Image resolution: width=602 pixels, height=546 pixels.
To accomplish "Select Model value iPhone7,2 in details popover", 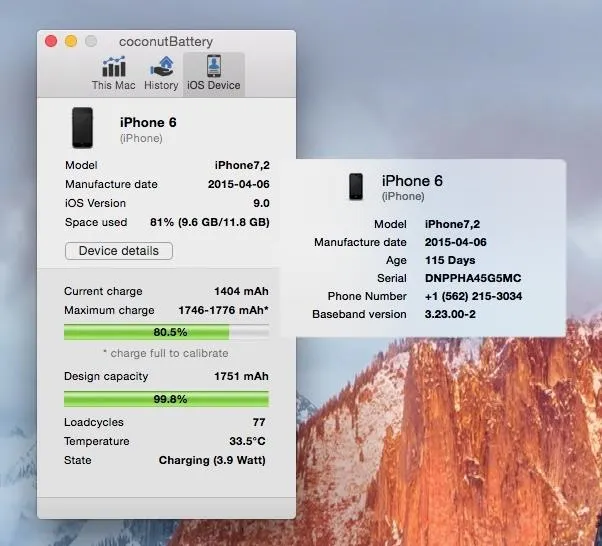I will 452,224.
